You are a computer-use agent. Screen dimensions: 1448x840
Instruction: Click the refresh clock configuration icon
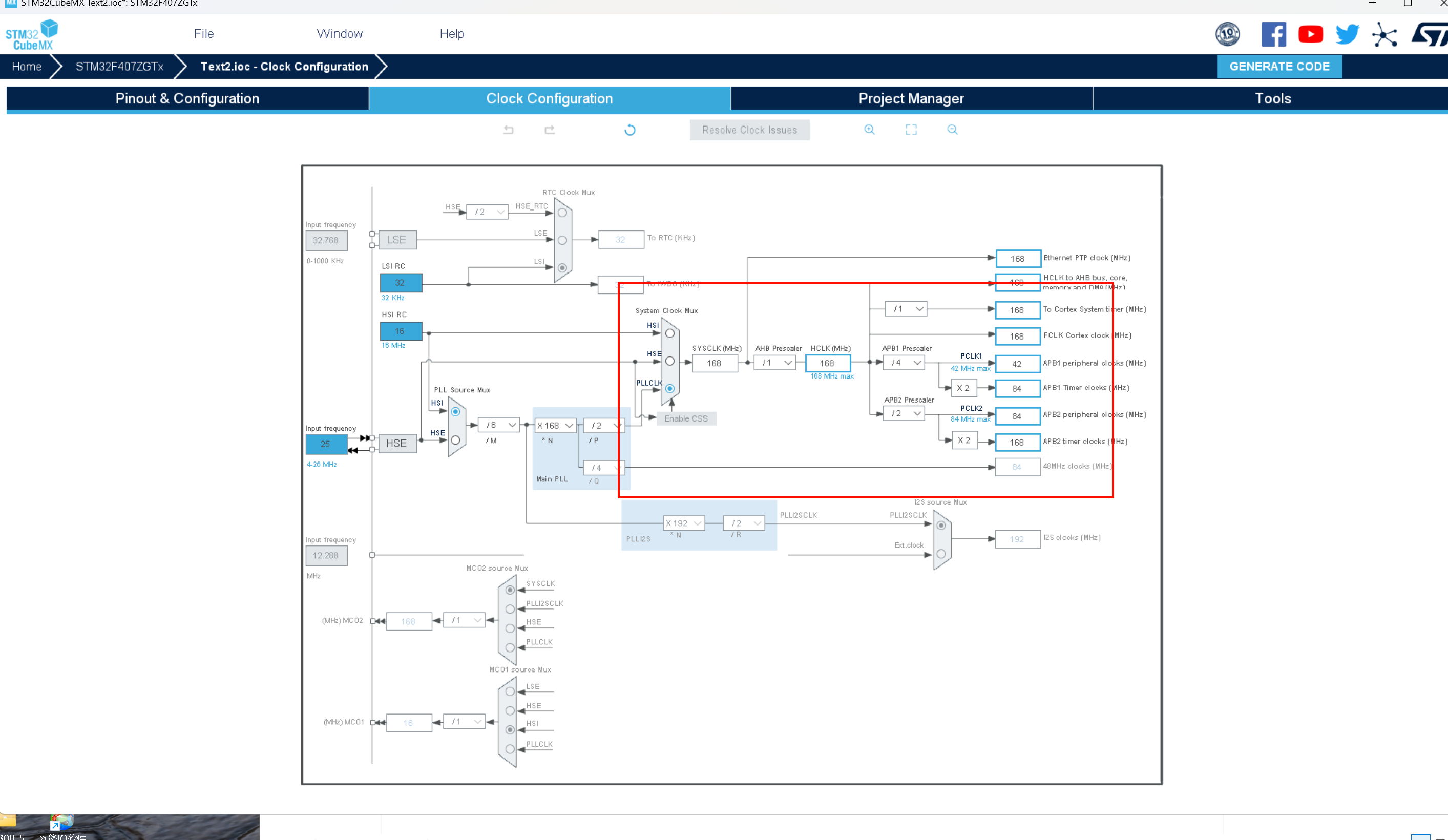pyautogui.click(x=630, y=130)
